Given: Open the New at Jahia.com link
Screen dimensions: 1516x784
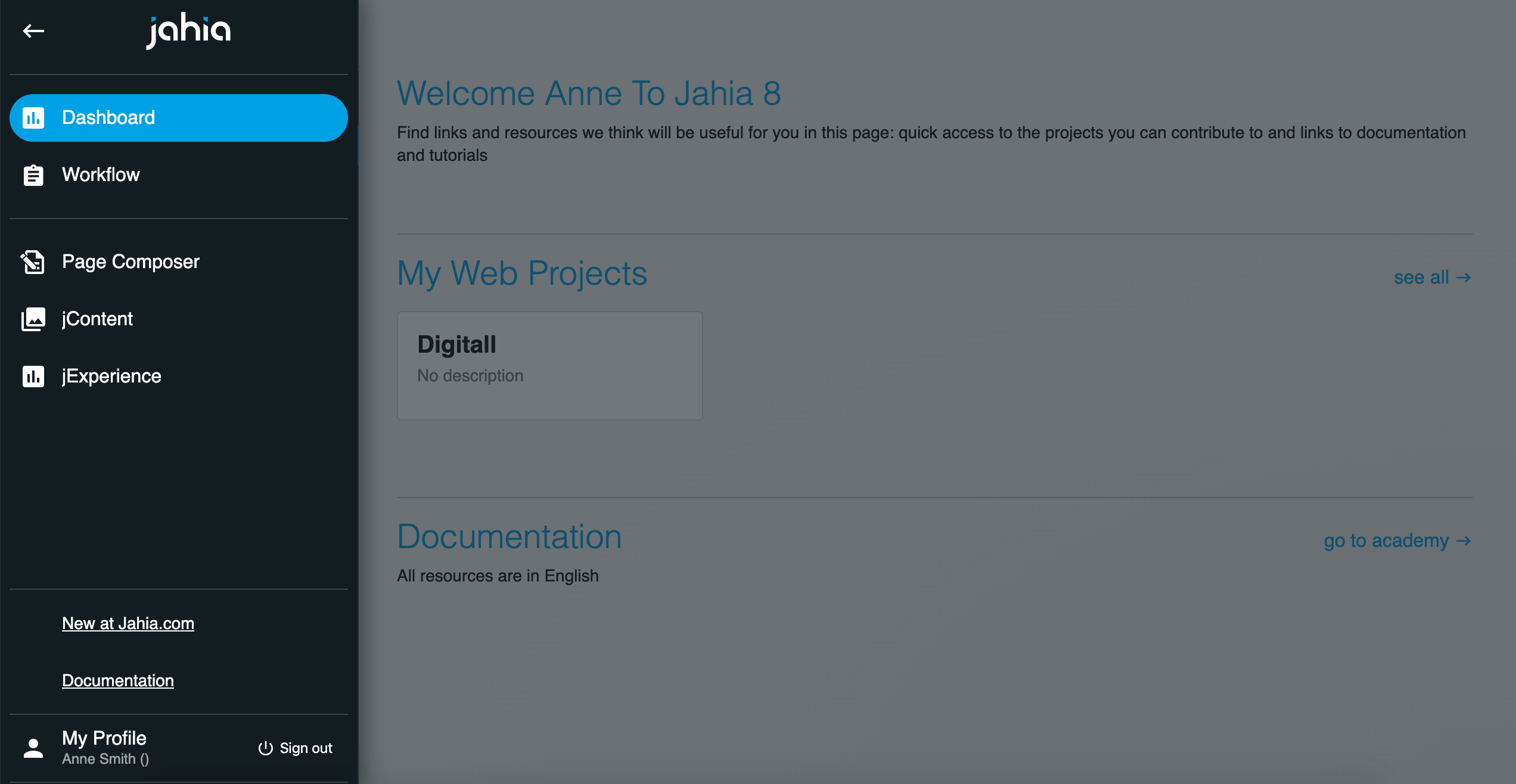Looking at the screenshot, I should pyautogui.click(x=128, y=623).
